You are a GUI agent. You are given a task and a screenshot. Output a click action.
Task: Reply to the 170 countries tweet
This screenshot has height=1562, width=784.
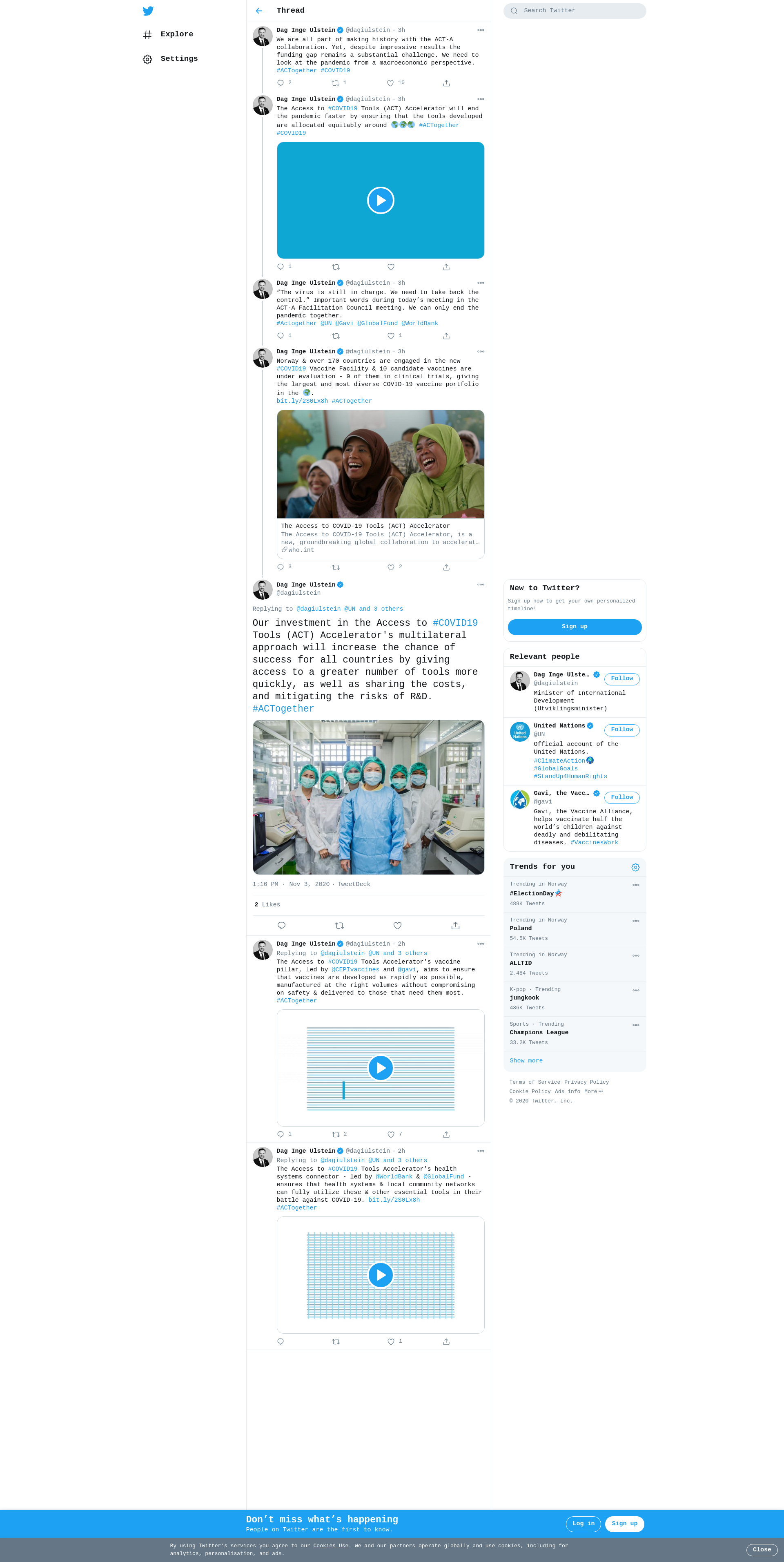280,567
